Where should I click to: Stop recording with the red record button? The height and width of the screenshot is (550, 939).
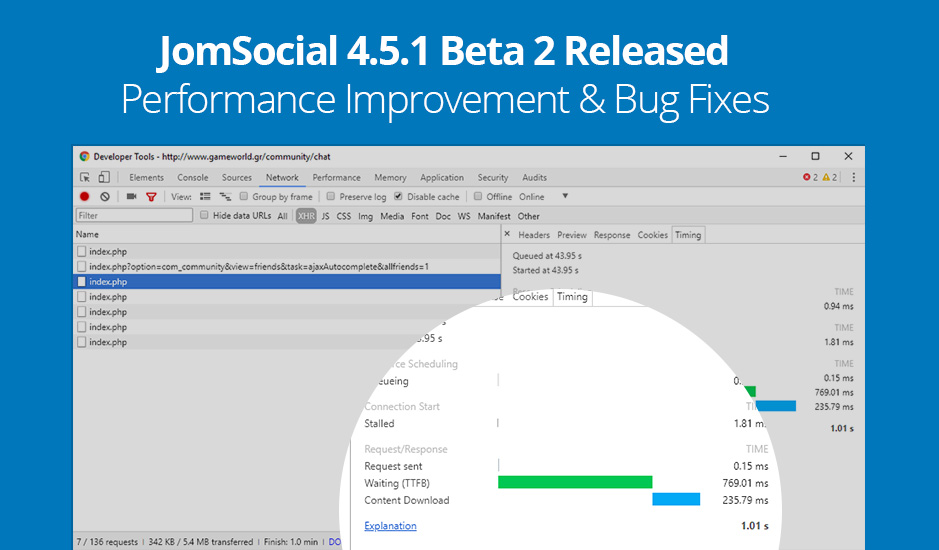84,197
